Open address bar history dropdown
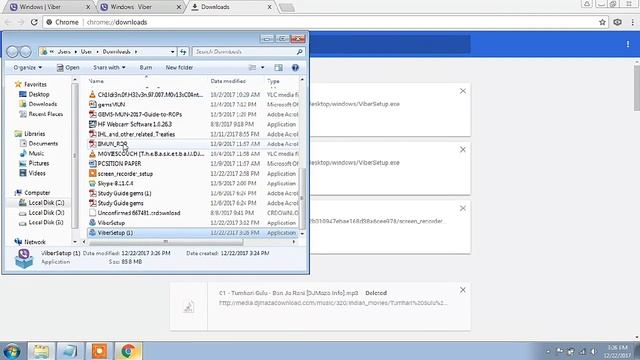Viewport: 640px width, 360px height. (173, 52)
